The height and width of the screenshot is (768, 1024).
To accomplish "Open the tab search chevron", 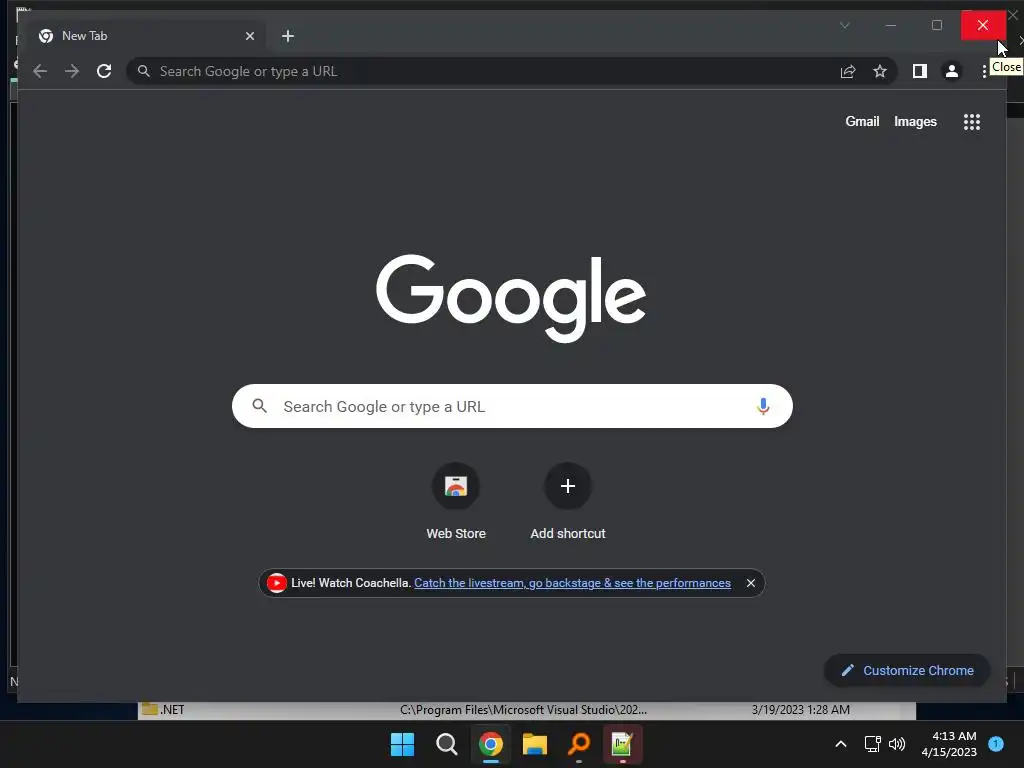I will 844,25.
